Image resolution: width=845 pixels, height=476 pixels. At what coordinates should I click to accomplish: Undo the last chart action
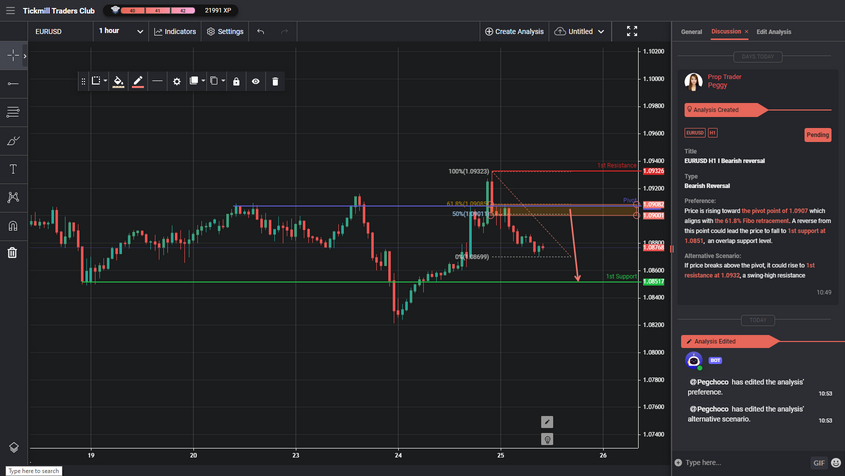click(261, 31)
